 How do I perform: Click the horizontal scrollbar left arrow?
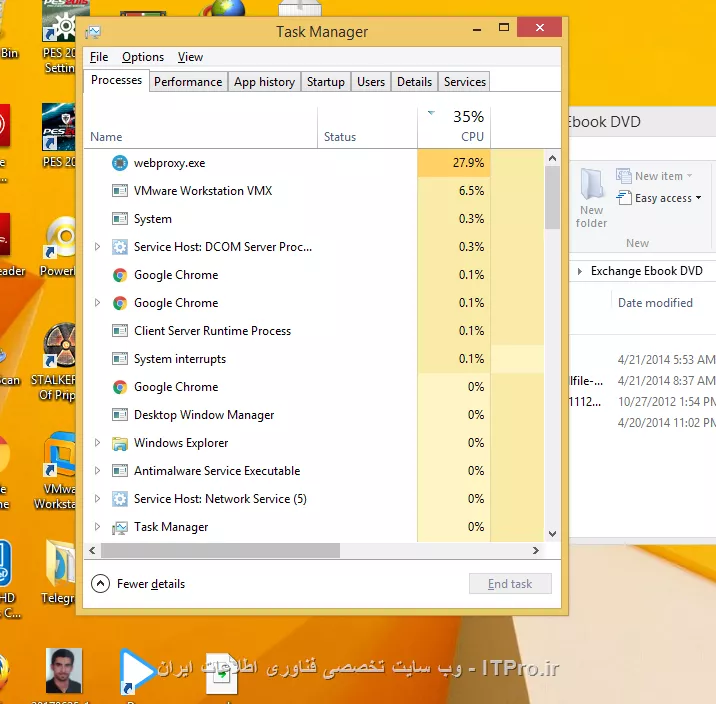click(92, 551)
